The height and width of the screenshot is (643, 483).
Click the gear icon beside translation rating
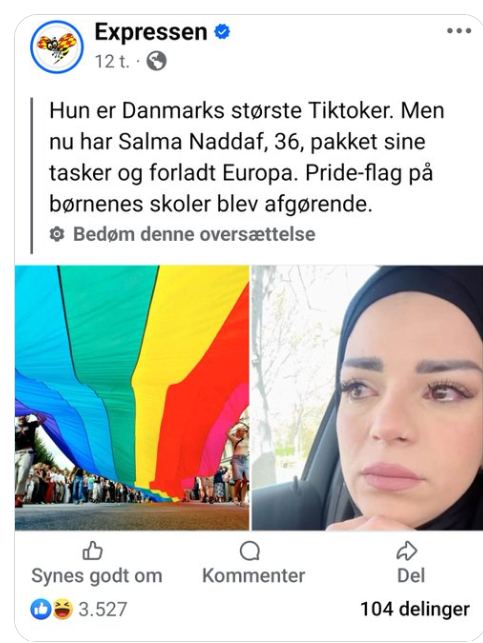(x=57, y=234)
